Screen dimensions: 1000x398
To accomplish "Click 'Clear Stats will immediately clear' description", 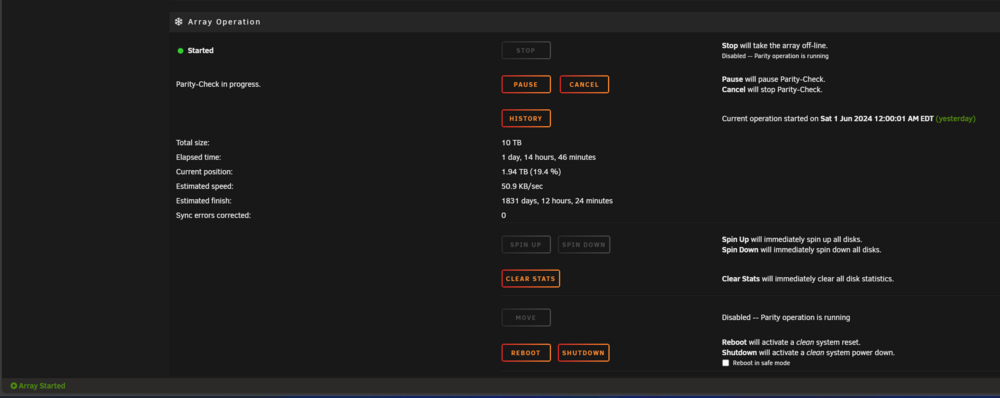I will pyautogui.click(x=808, y=279).
